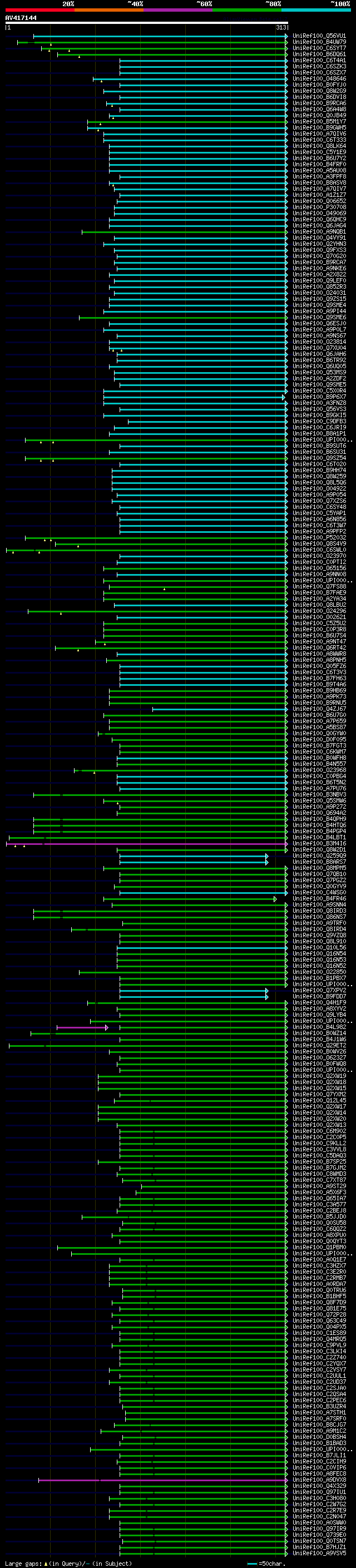Click the UniRef100_B4LBT1 hit label
This screenshot has height=1568, width=356.
(x=319, y=837)
